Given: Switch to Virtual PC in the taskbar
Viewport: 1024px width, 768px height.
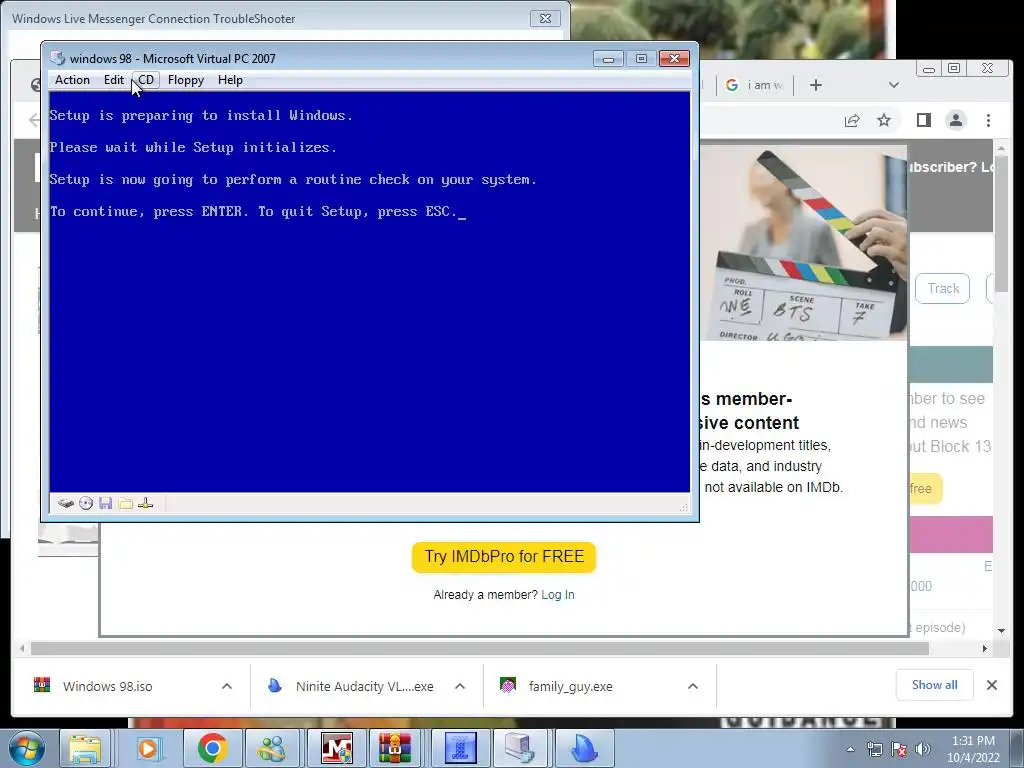Looking at the screenshot, I should point(520,748).
